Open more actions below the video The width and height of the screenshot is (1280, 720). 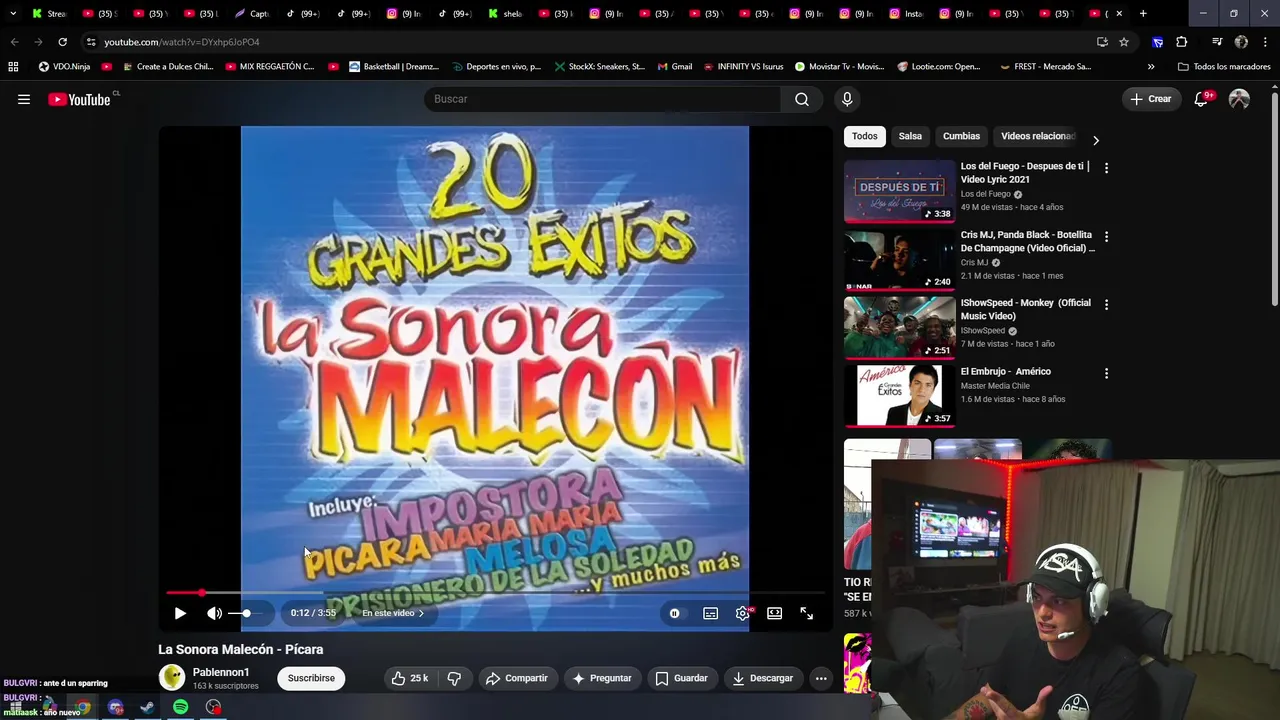[x=821, y=678]
